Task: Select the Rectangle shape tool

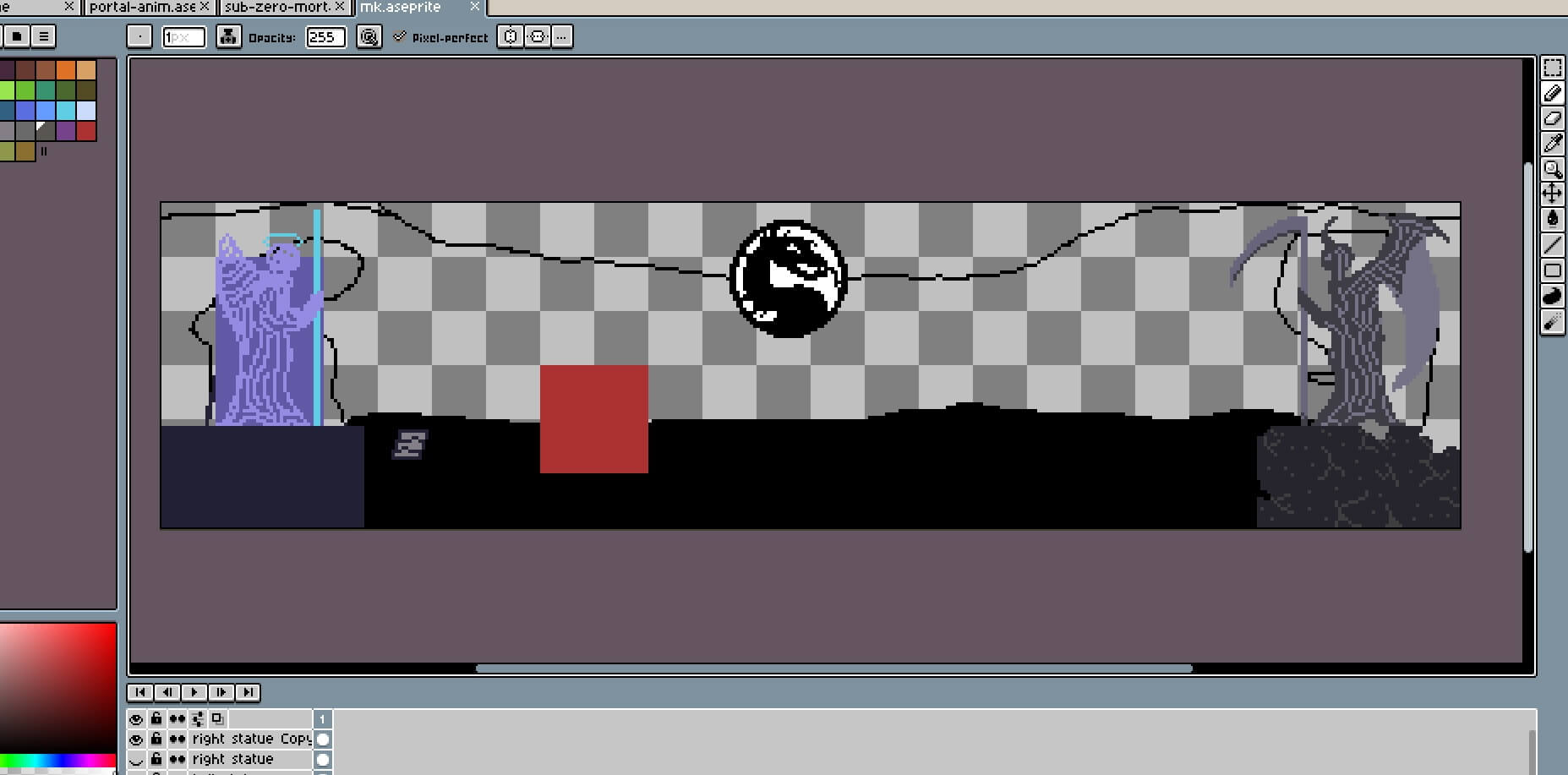Action: tap(1553, 270)
